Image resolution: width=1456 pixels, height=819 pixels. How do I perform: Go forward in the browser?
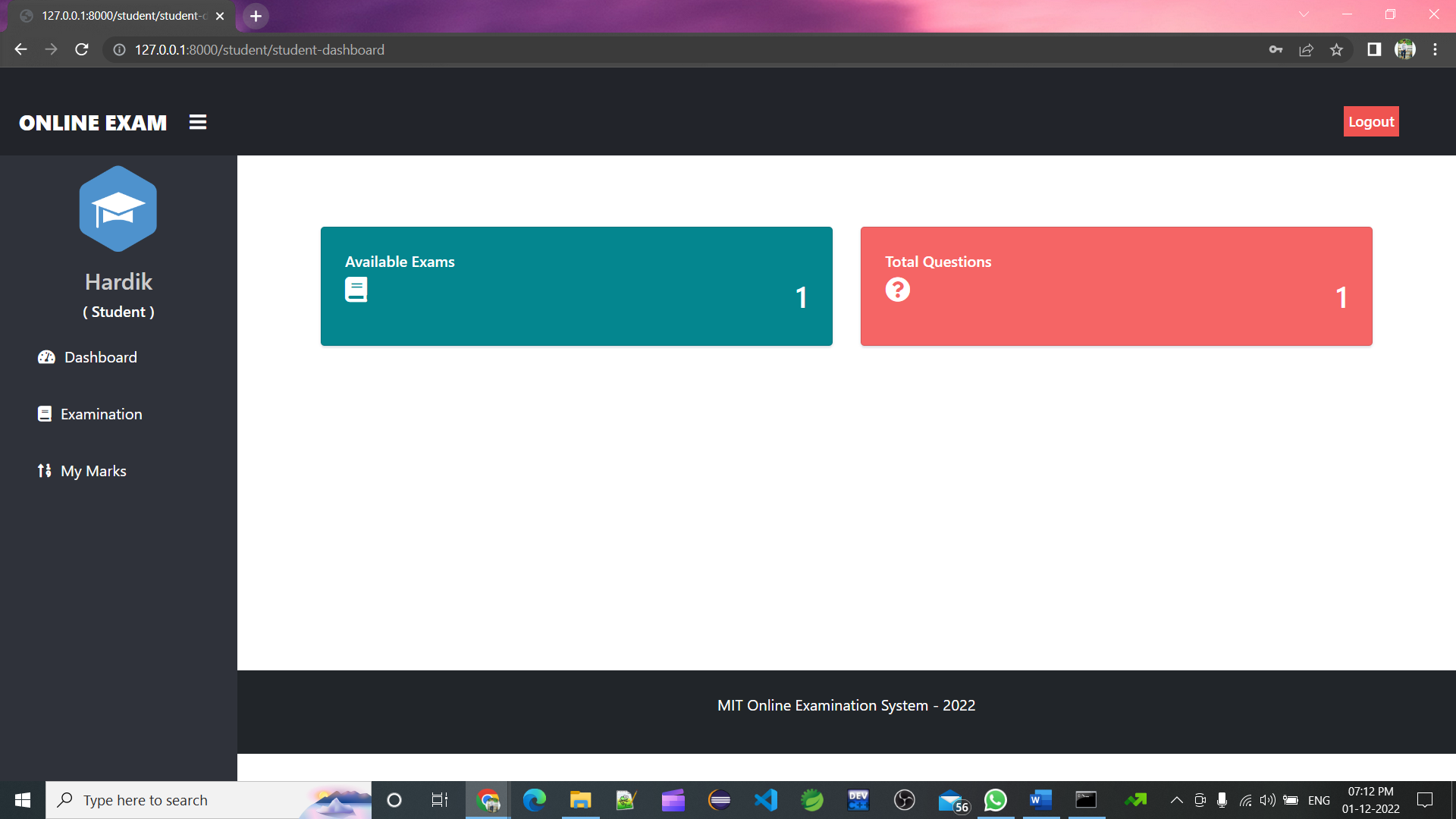point(51,49)
